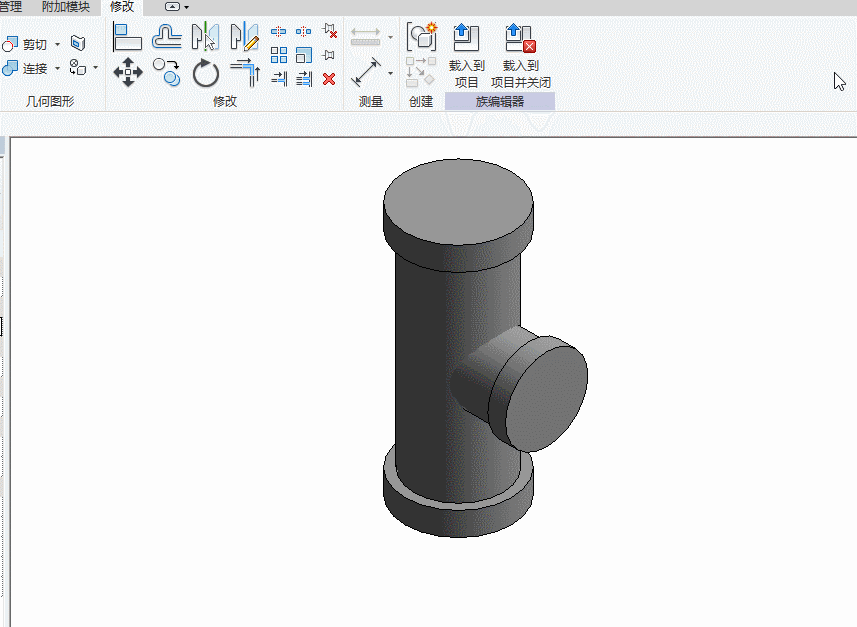
Task: Open the 剪切 dropdown arrow
Action: coord(57,45)
